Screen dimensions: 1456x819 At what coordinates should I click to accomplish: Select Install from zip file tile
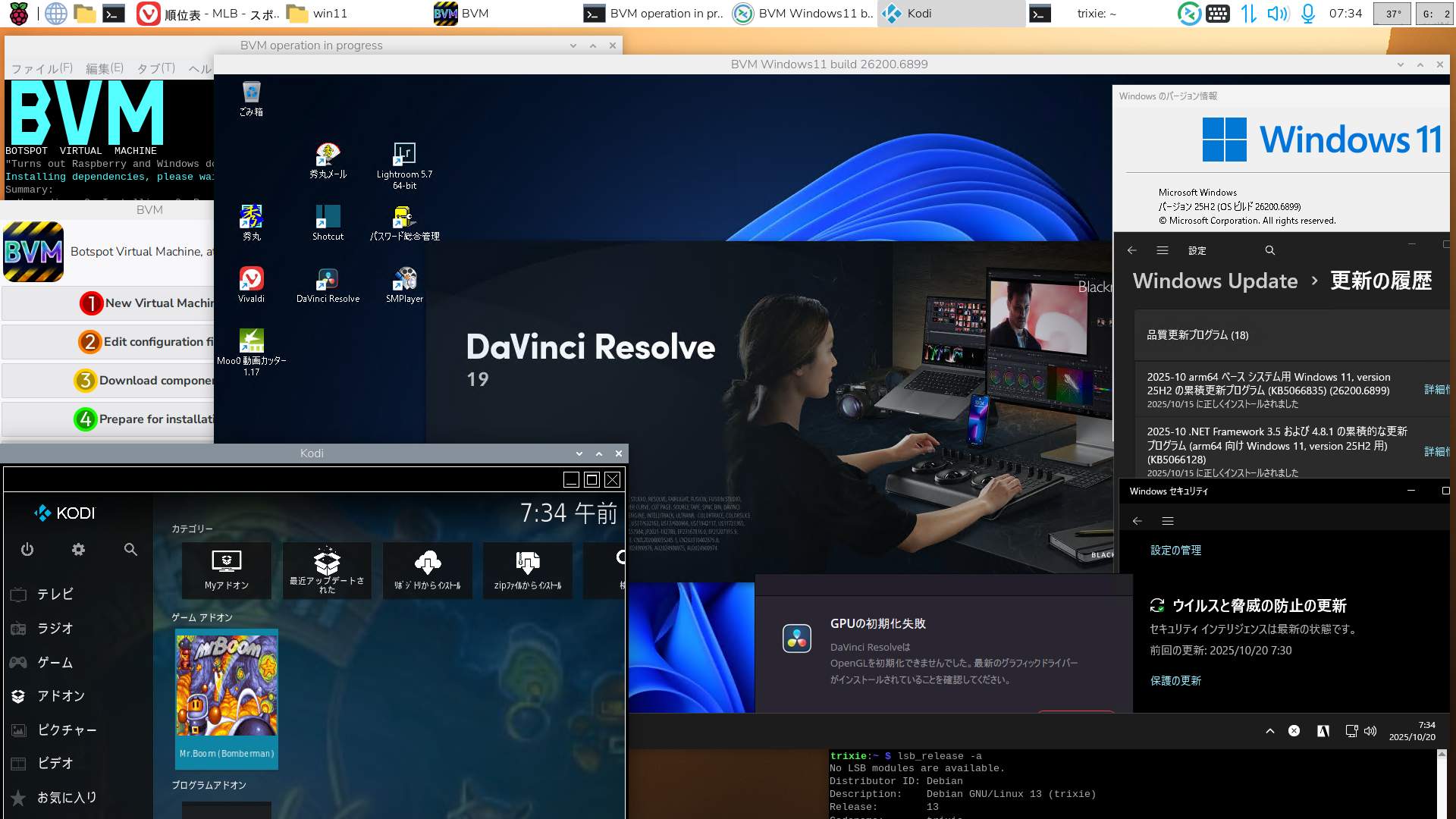(x=527, y=570)
